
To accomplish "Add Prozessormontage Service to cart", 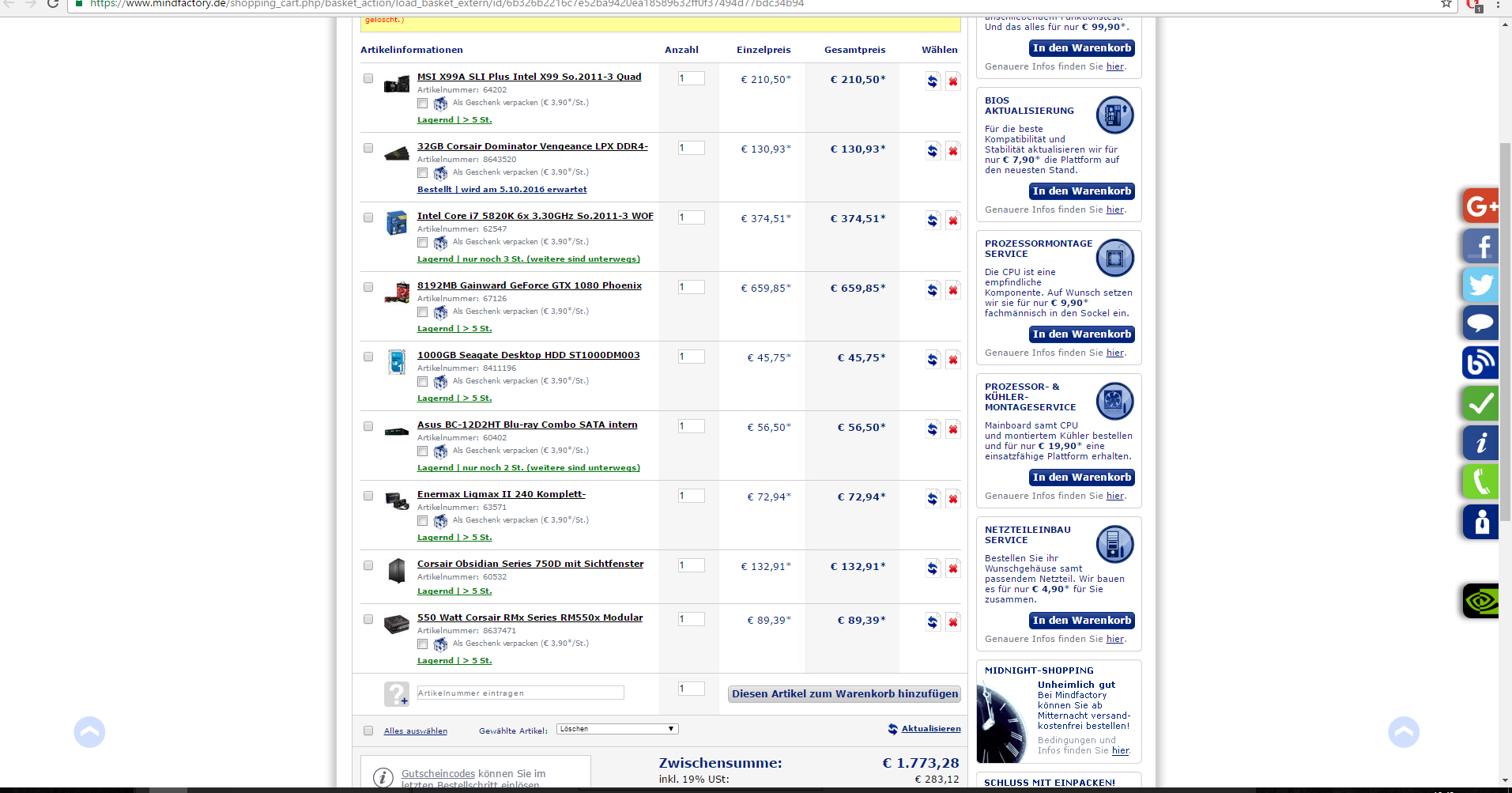I will [x=1082, y=334].
